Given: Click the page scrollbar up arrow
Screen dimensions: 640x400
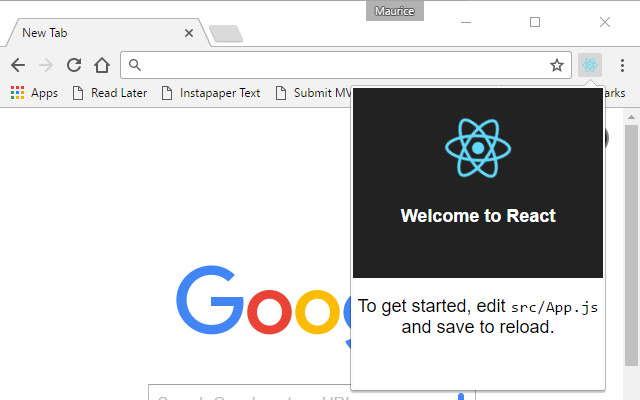Looking at the screenshot, I should click(x=631, y=117).
